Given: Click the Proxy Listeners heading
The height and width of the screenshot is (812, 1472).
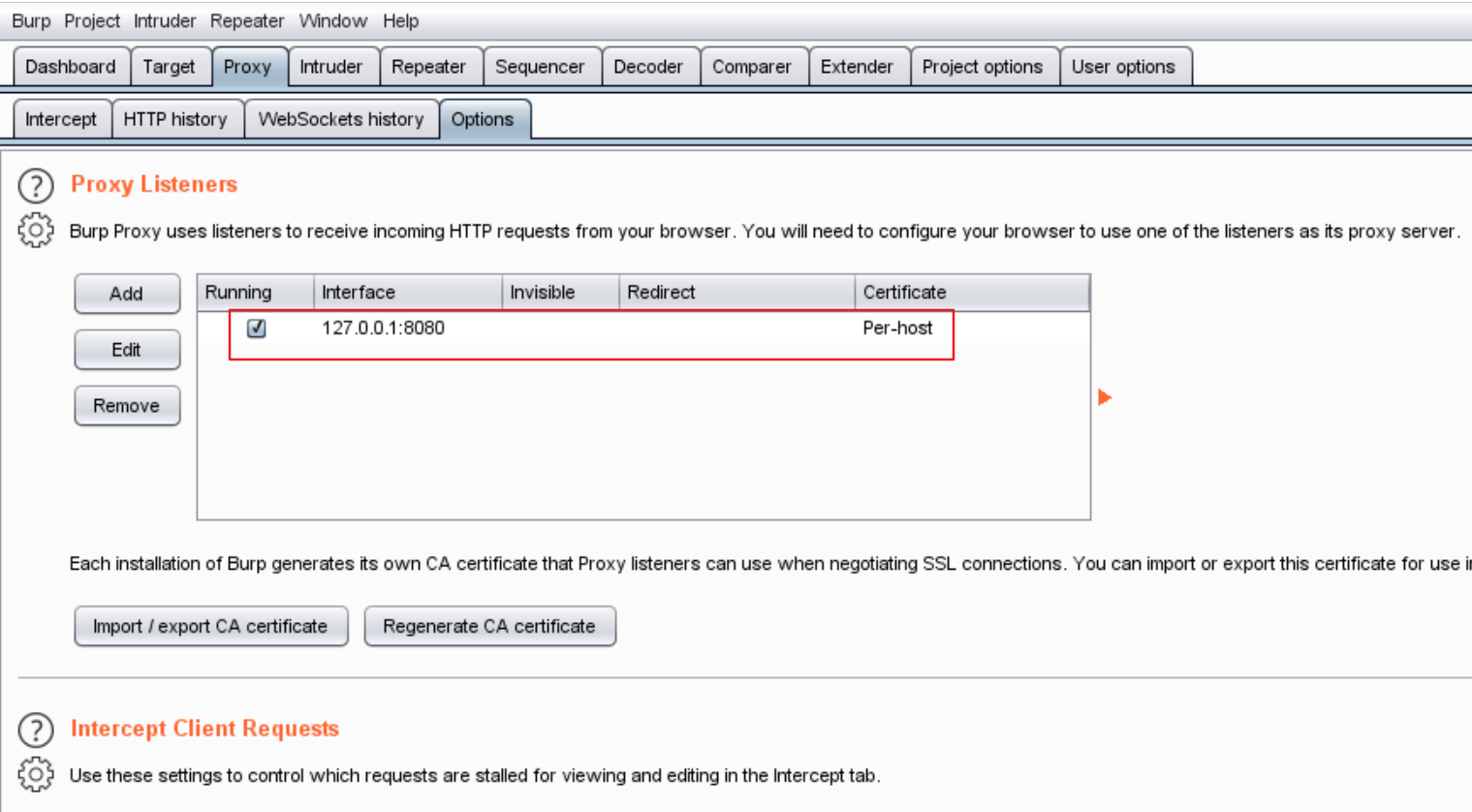Looking at the screenshot, I should pyautogui.click(x=154, y=184).
